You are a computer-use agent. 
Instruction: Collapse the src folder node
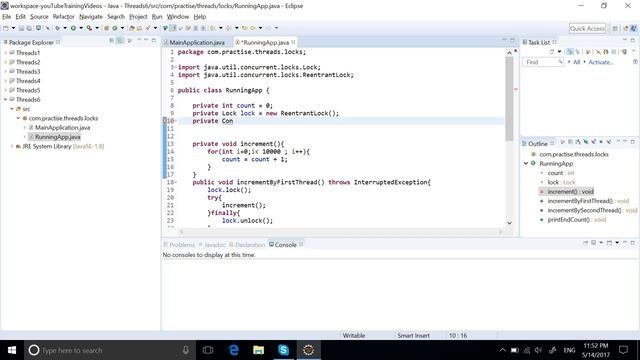[12, 109]
